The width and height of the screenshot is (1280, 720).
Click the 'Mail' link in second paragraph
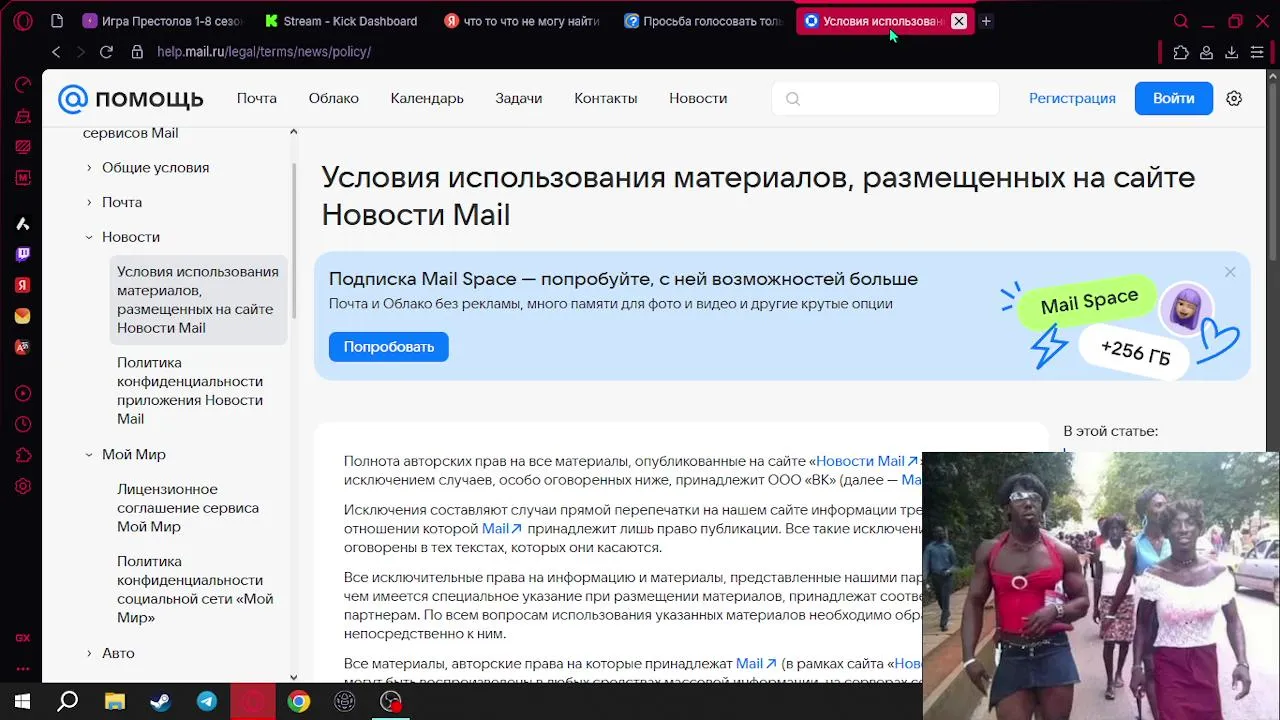(502, 528)
